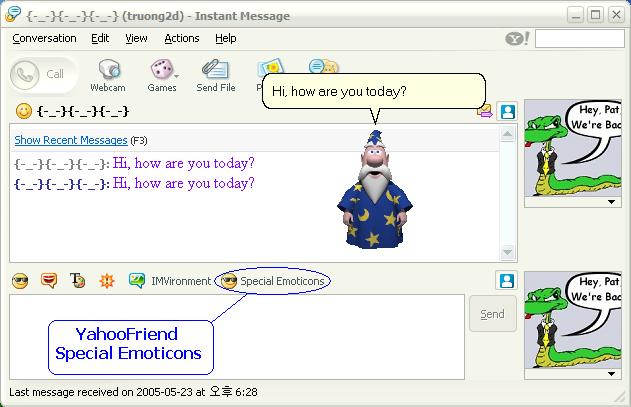Click scrollbar down arrow in message history

507,252
